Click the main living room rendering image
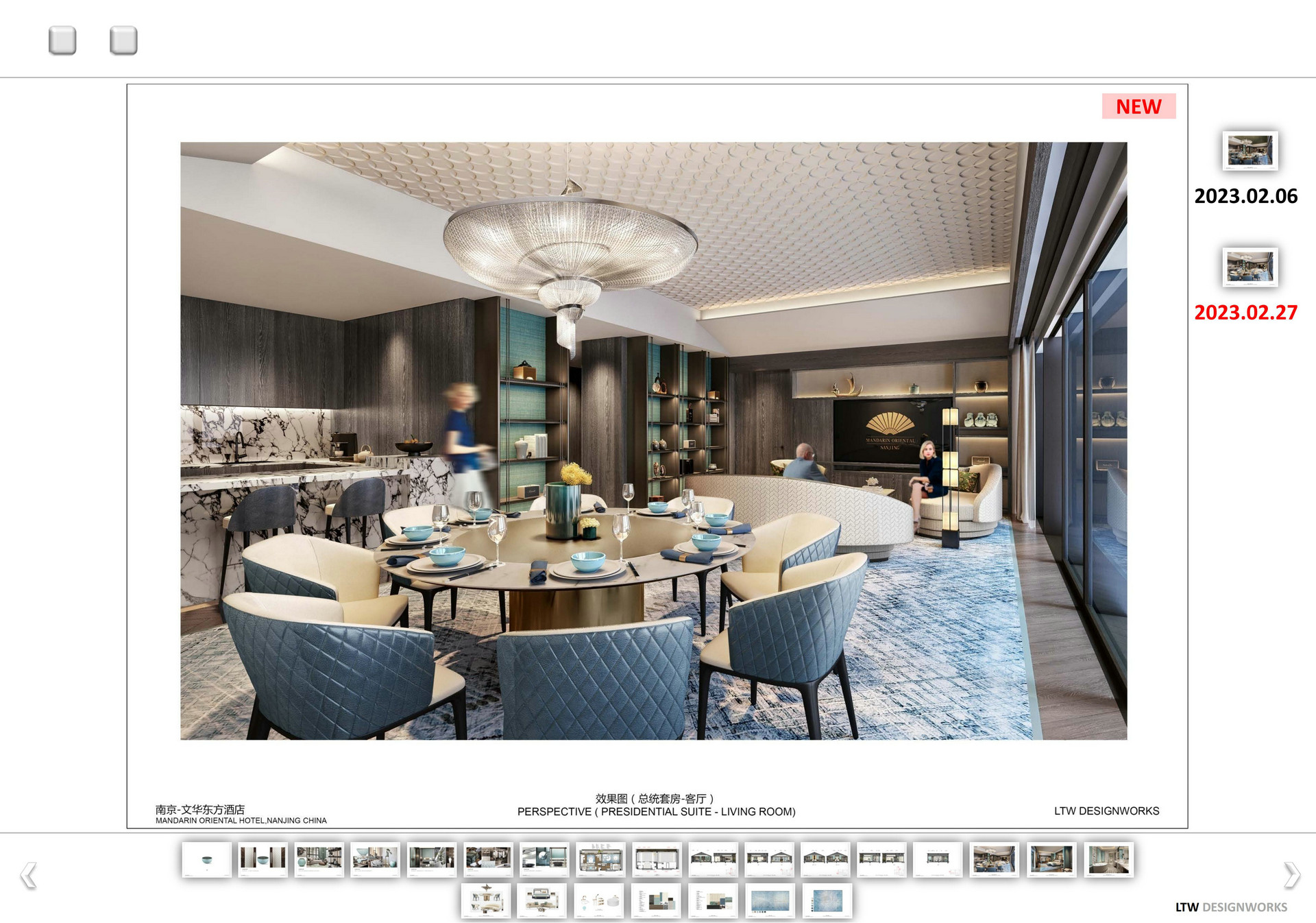The image size is (1316, 923). pos(653,440)
